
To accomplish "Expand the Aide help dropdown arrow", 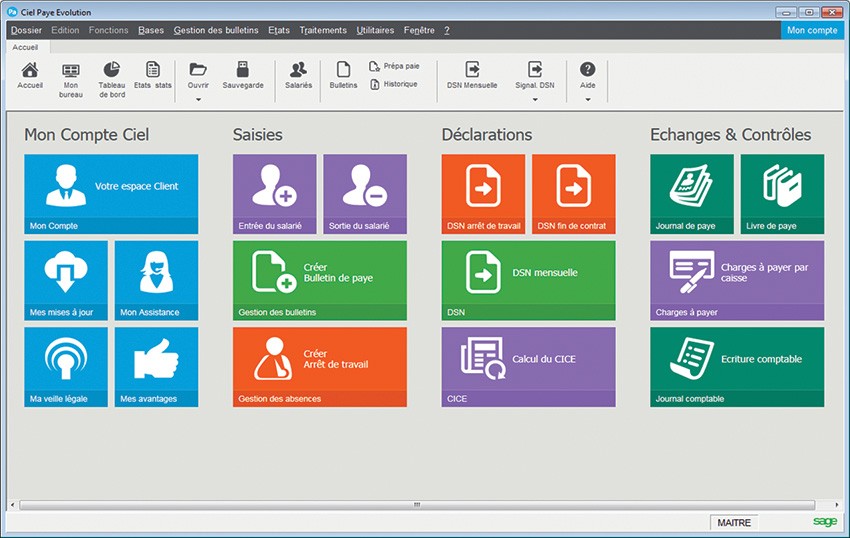I will (x=587, y=99).
